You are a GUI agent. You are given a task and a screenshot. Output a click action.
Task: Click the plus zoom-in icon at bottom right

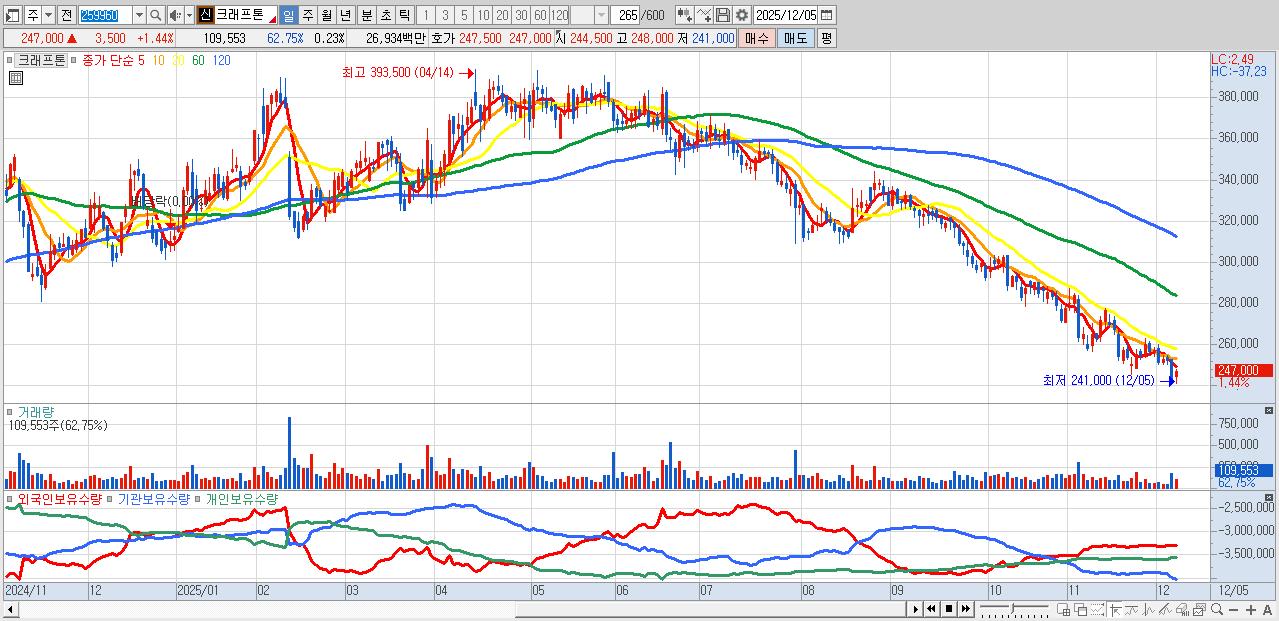click(x=1251, y=610)
